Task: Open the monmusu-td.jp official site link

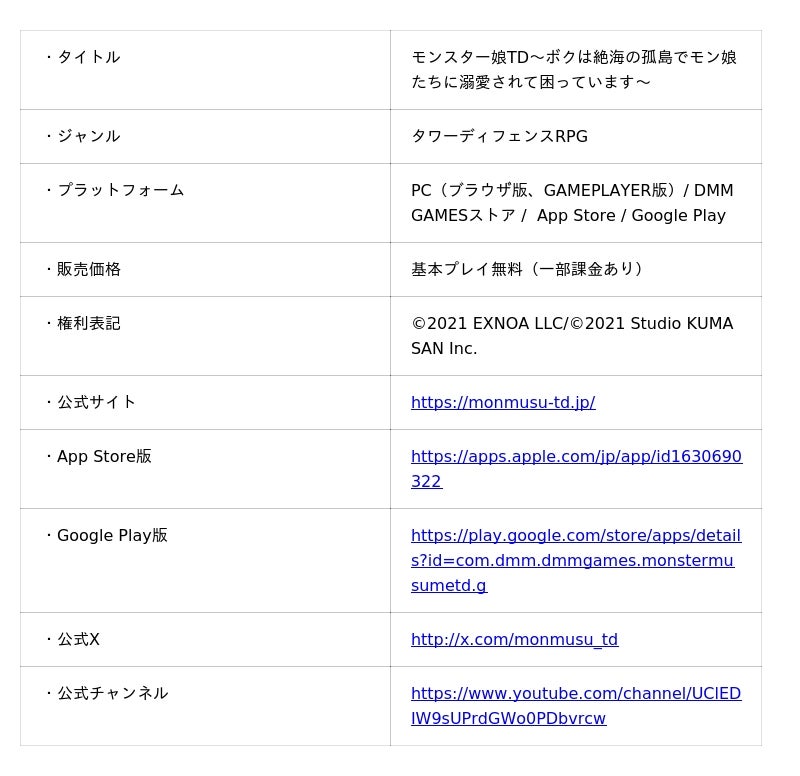Action: click(503, 402)
